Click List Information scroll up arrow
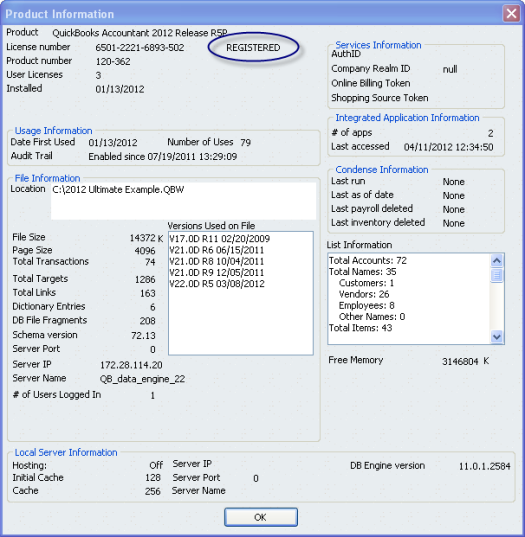This screenshot has width=525, height=537. click(497, 261)
